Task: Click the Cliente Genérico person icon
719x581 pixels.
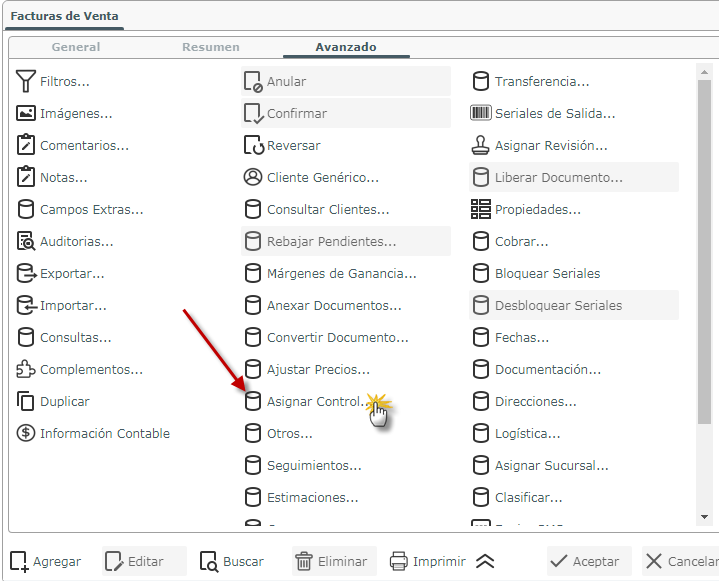Action: tap(253, 177)
